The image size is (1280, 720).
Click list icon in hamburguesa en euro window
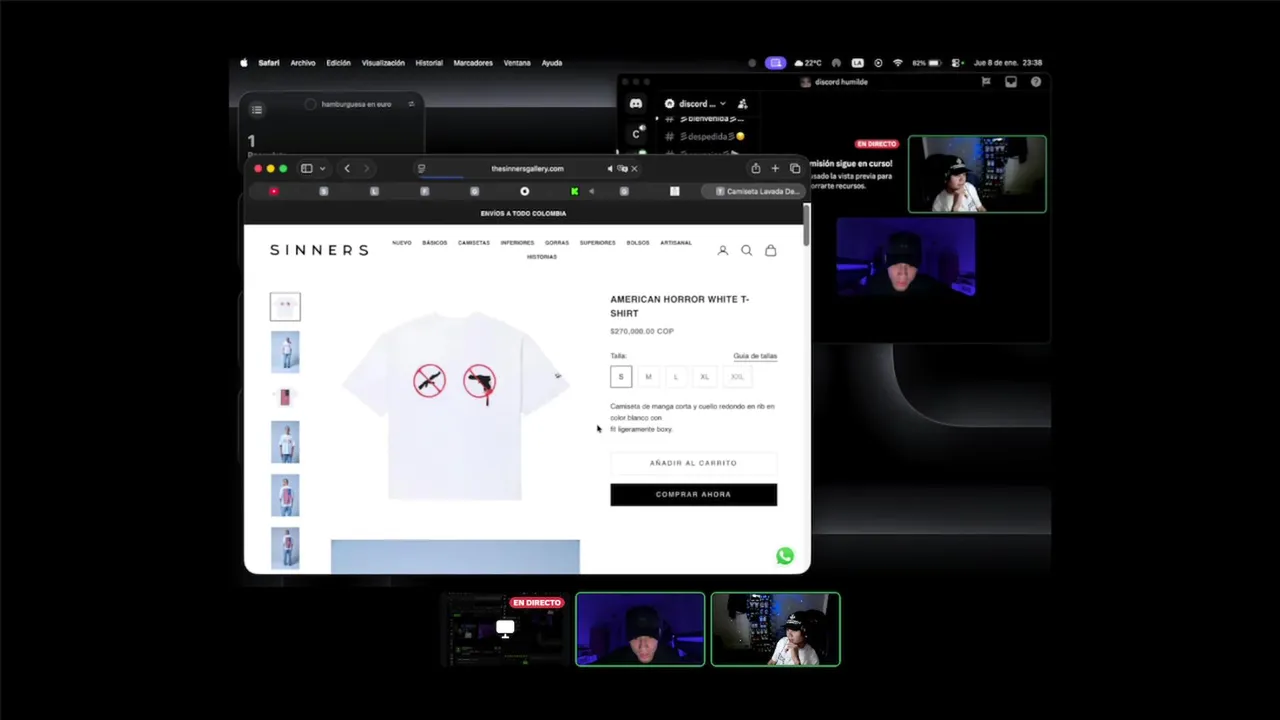257,110
